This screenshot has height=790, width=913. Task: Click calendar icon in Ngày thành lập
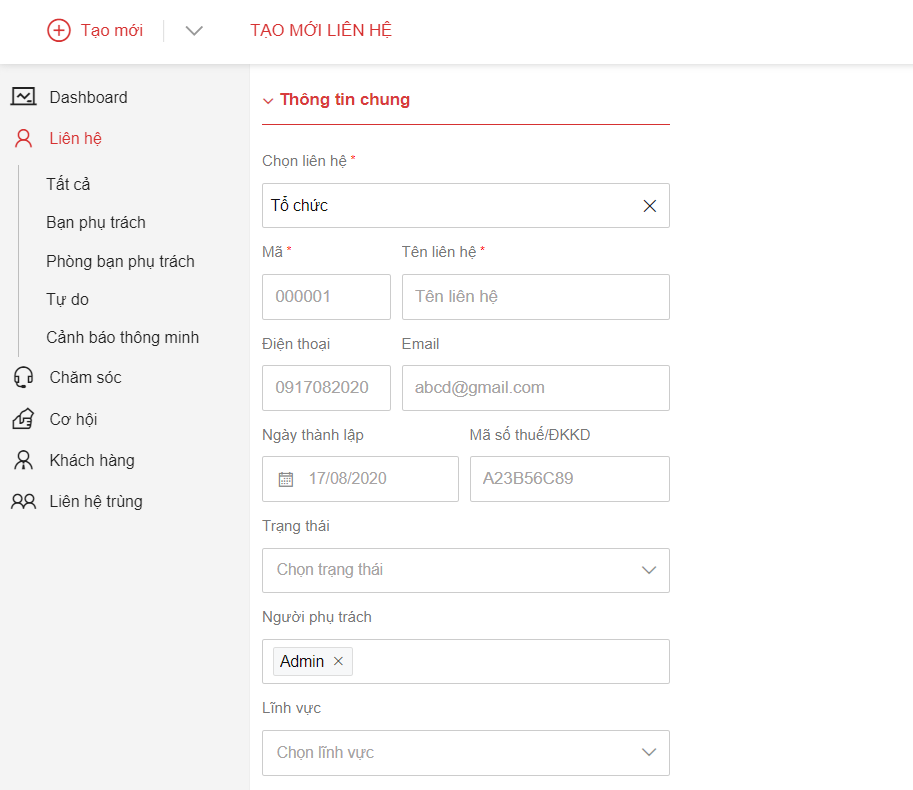(x=286, y=479)
